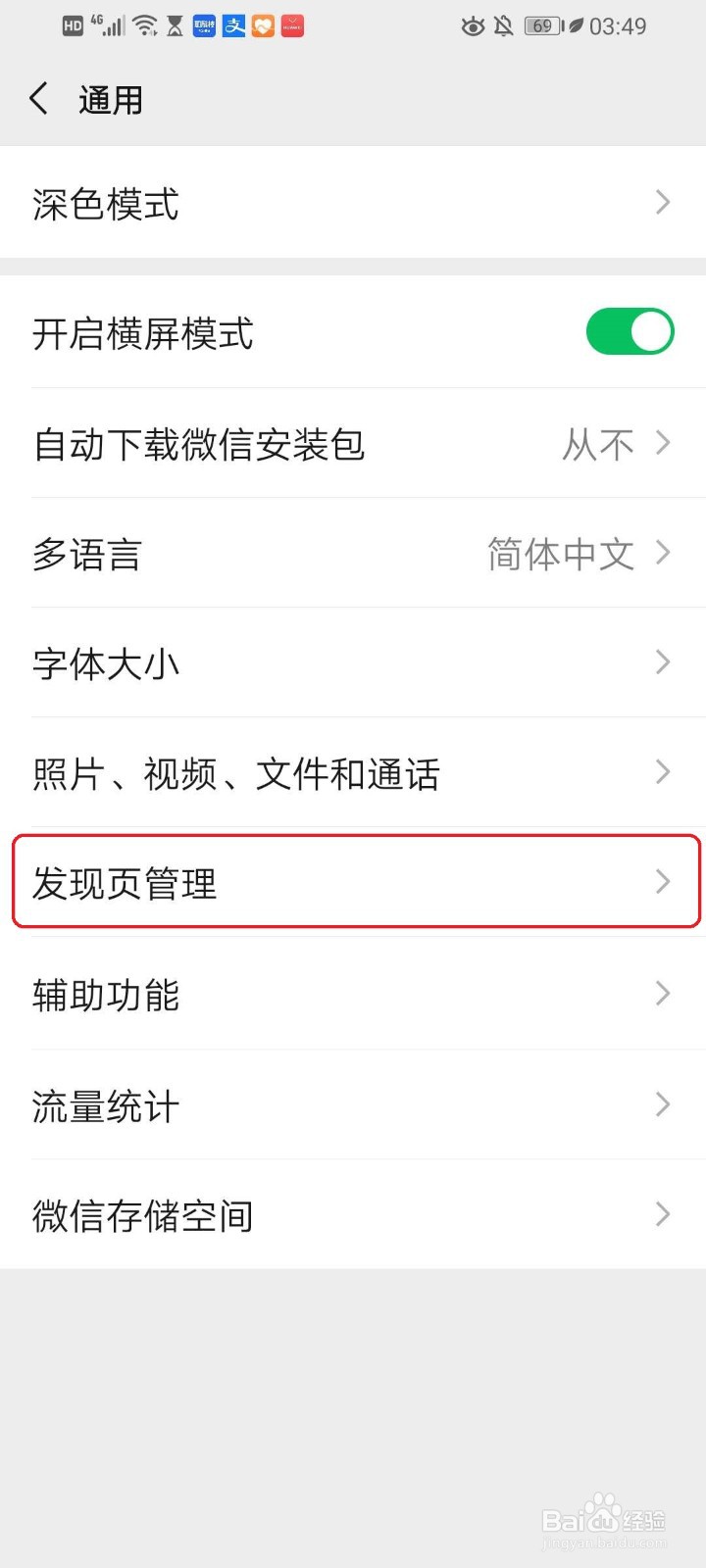Viewport: 706px width, 1568px height.
Task: Expand 字体大小 chevron arrow
Action: tap(663, 663)
